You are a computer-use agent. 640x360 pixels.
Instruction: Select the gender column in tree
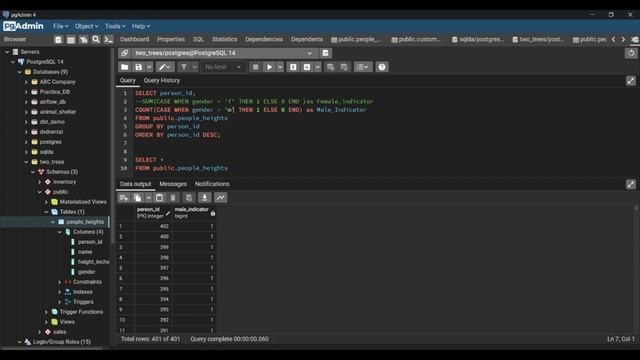87,272
